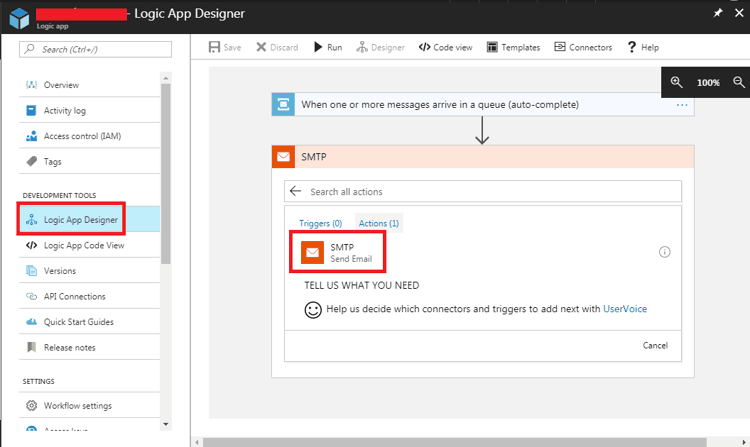Open the trigger's ellipsis menu
Viewport: 750px width, 447px height.
pos(682,105)
